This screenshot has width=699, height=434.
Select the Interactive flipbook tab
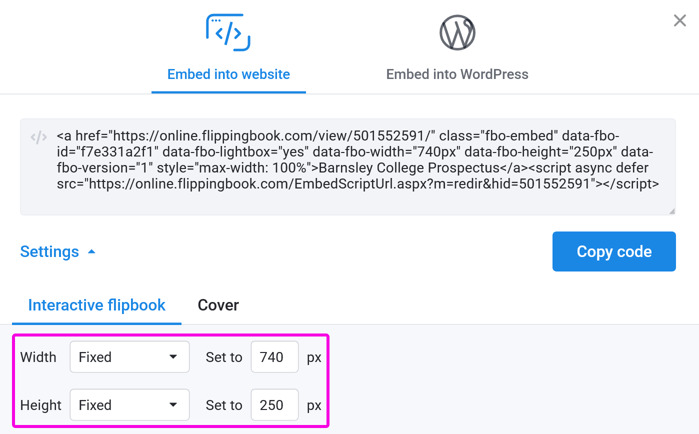click(x=96, y=305)
